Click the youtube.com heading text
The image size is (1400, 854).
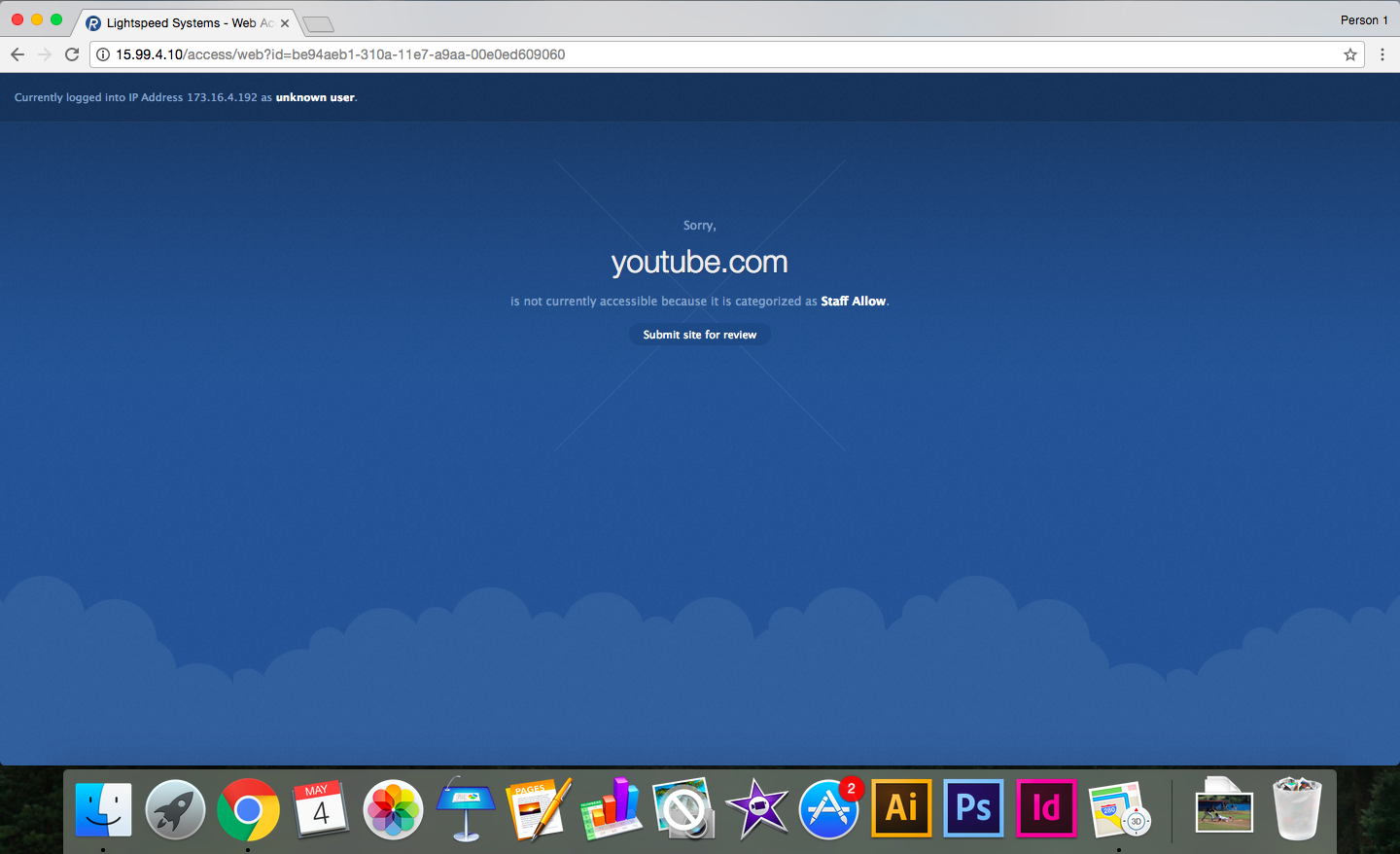700,262
